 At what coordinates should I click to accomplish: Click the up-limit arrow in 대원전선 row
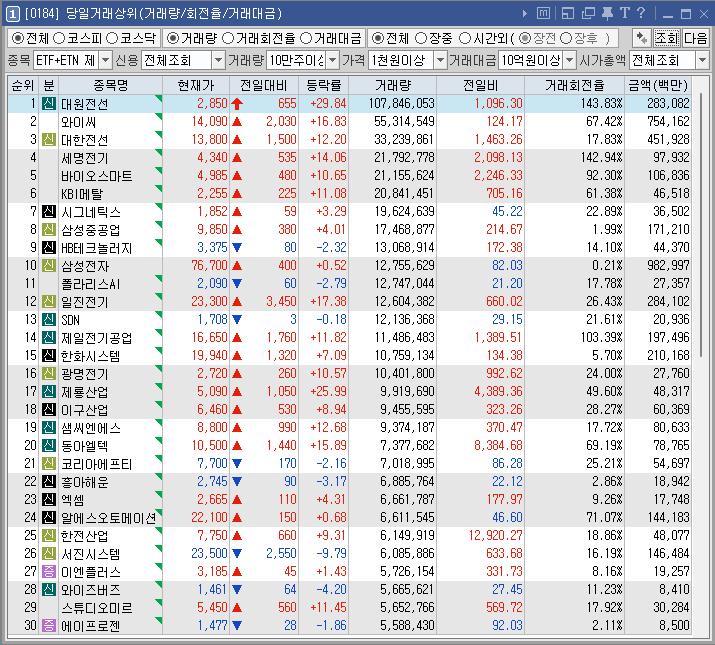[x=237, y=104]
